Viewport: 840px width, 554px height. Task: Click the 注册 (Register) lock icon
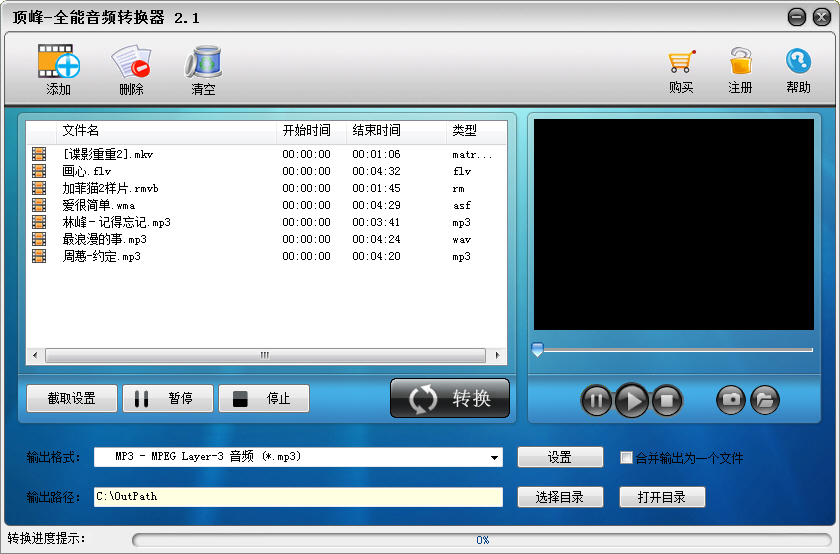[x=740, y=62]
